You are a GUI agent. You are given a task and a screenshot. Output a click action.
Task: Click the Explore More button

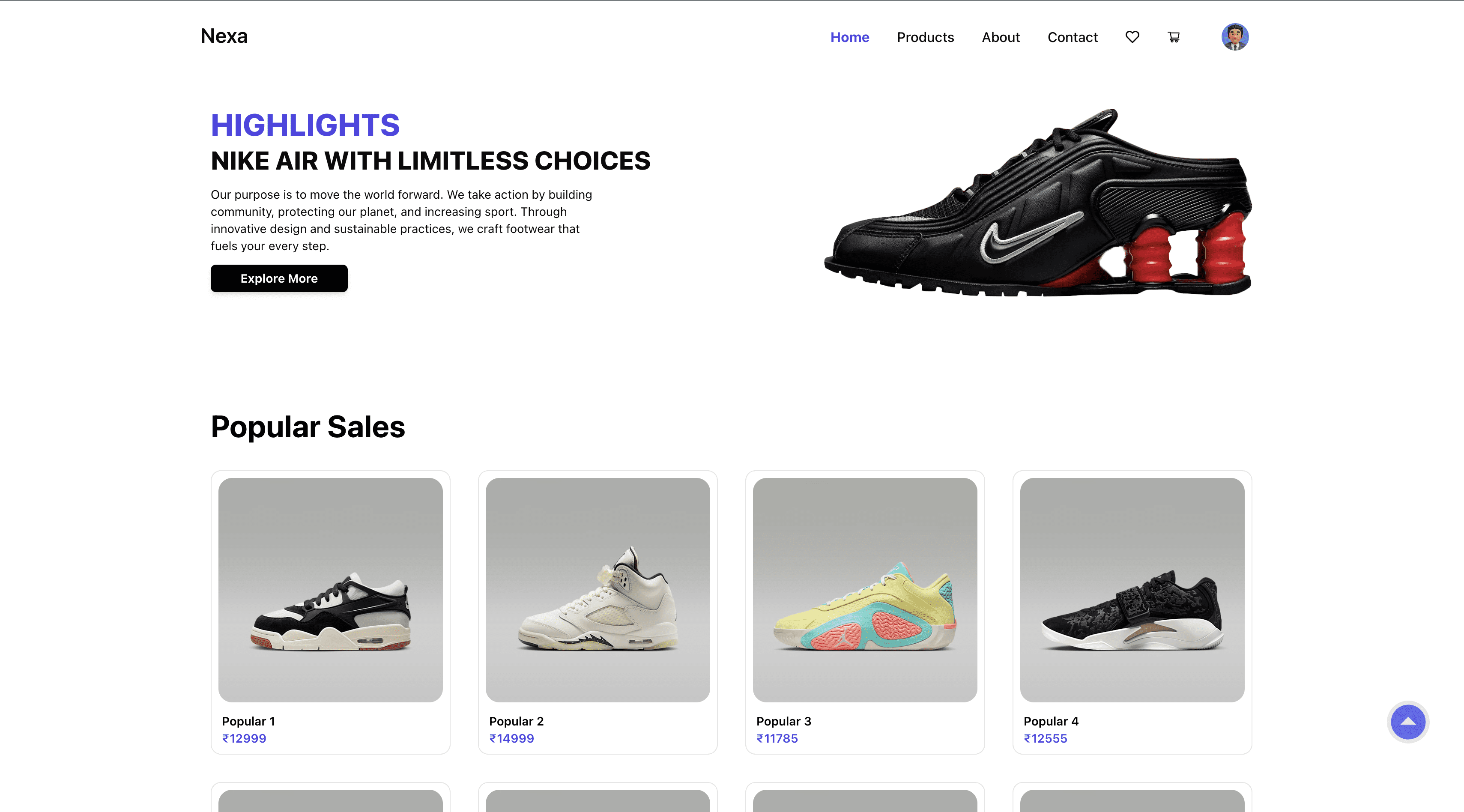[279, 278]
